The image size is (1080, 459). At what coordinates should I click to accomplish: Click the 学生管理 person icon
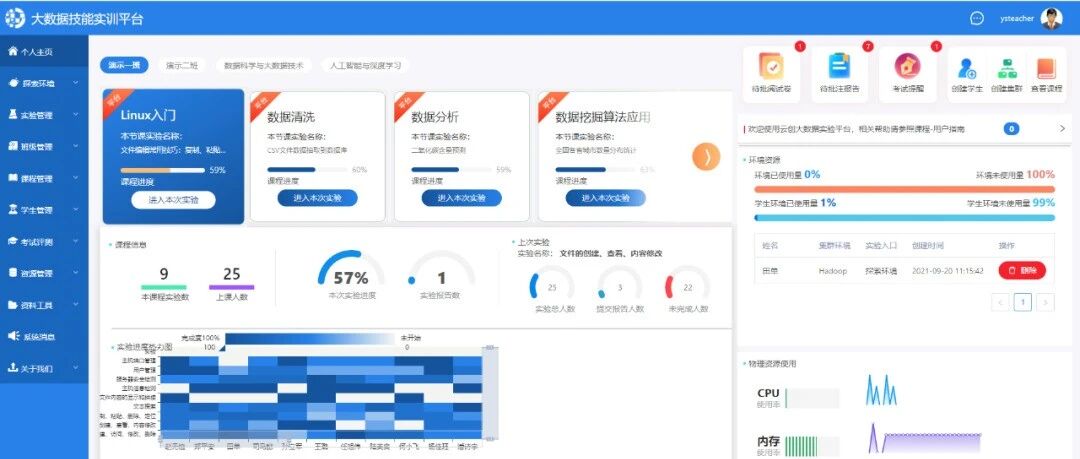pyautogui.click(x=12, y=210)
